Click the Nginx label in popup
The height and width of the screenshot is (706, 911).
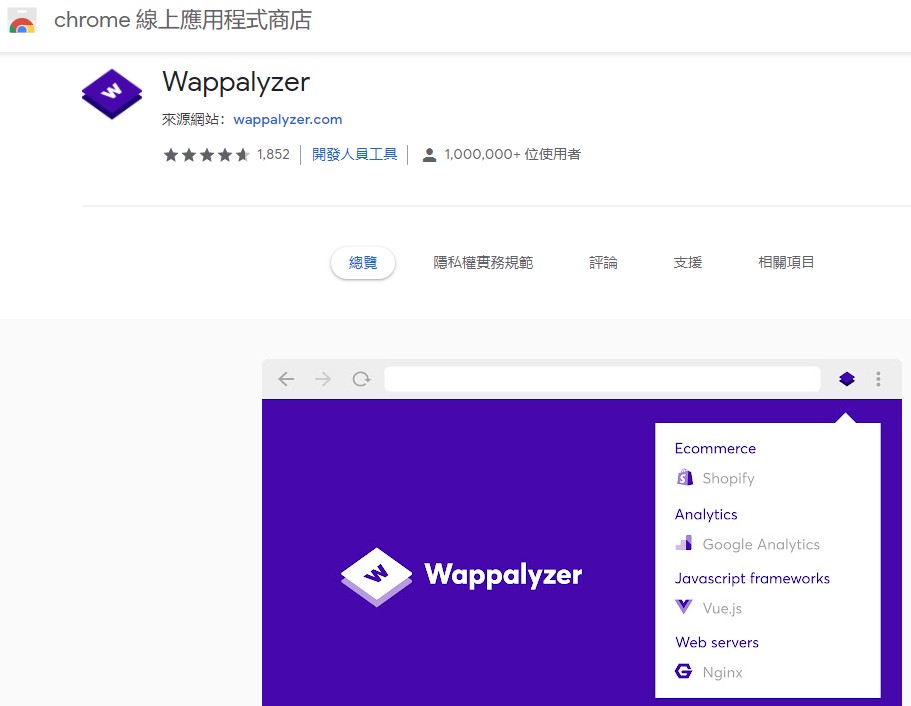[x=722, y=672]
